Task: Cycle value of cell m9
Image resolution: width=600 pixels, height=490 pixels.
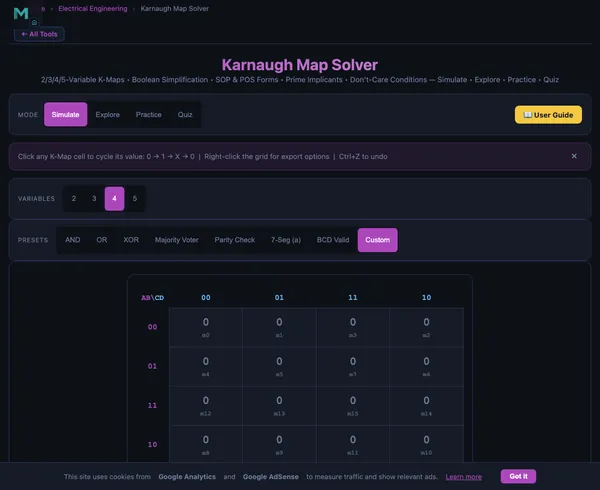Action: pos(279,444)
